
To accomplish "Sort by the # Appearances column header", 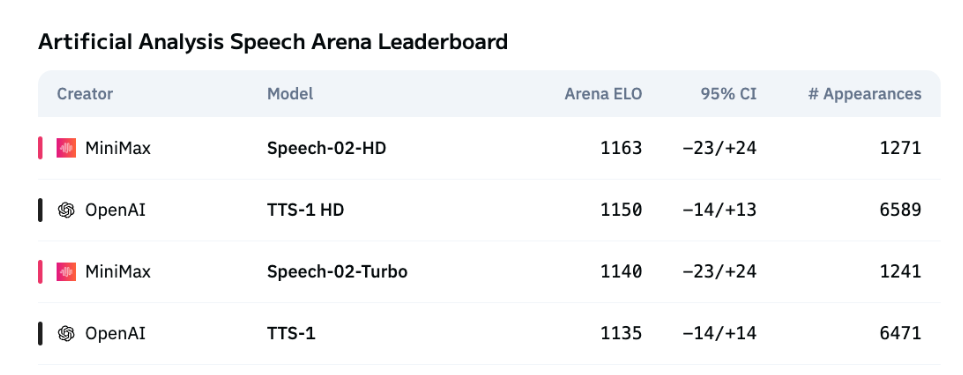I will pos(865,94).
